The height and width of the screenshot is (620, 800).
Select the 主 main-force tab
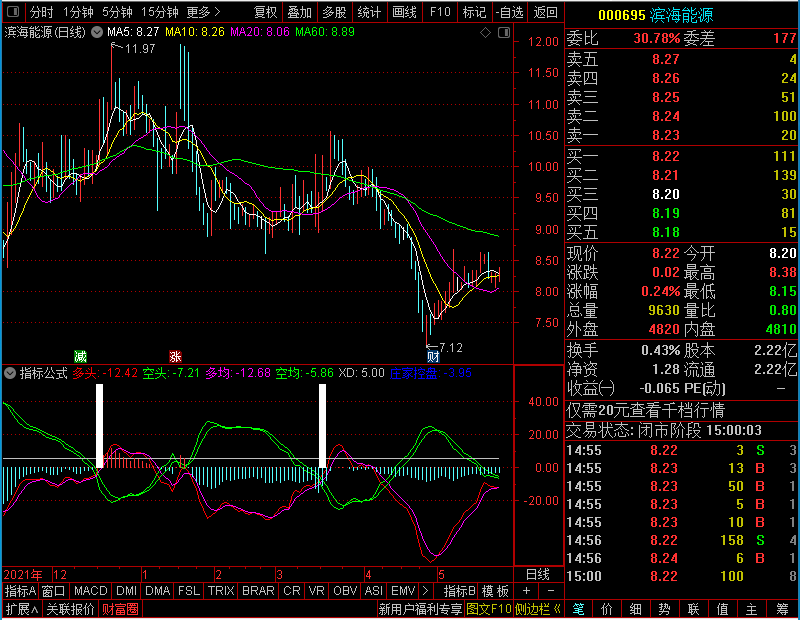tap(752, 609)
